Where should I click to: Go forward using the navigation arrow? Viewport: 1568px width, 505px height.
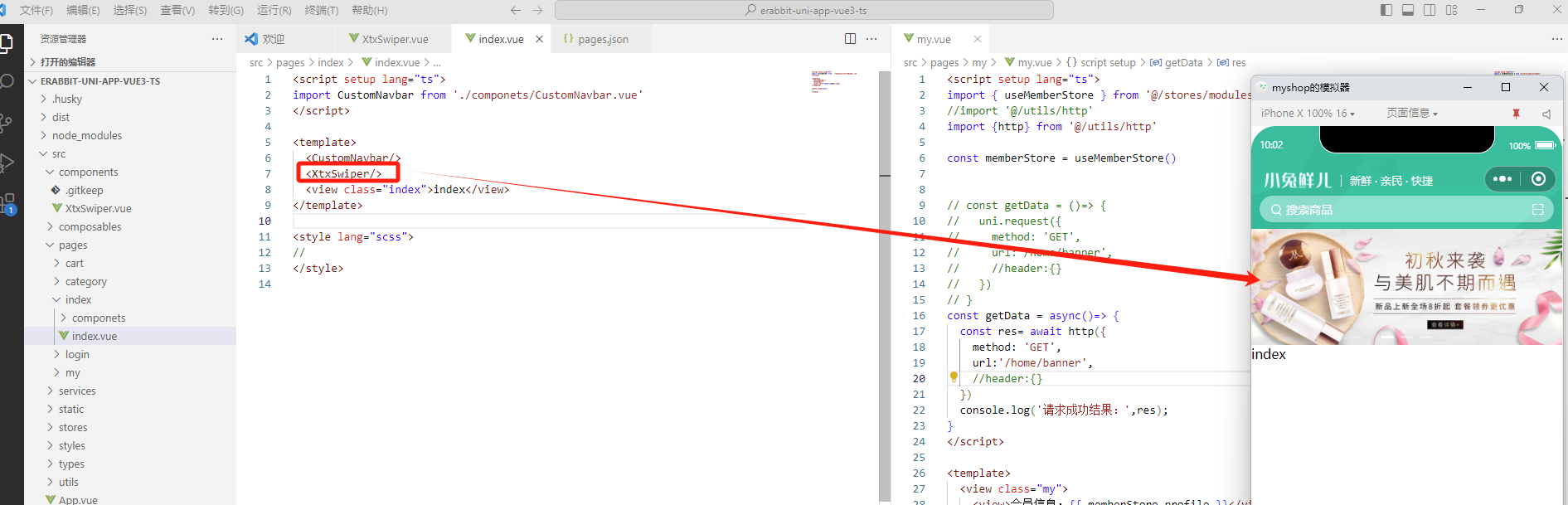pyautogui.click(x=537, y=10)
